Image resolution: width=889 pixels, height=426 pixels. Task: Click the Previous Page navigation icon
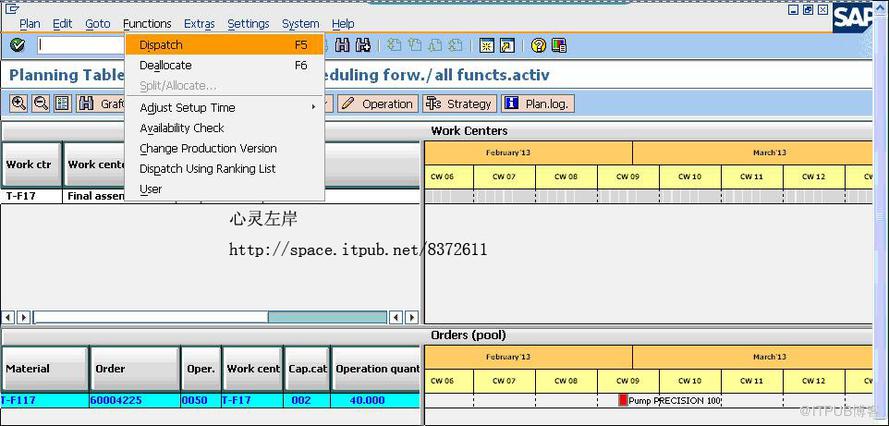point(415,45)
